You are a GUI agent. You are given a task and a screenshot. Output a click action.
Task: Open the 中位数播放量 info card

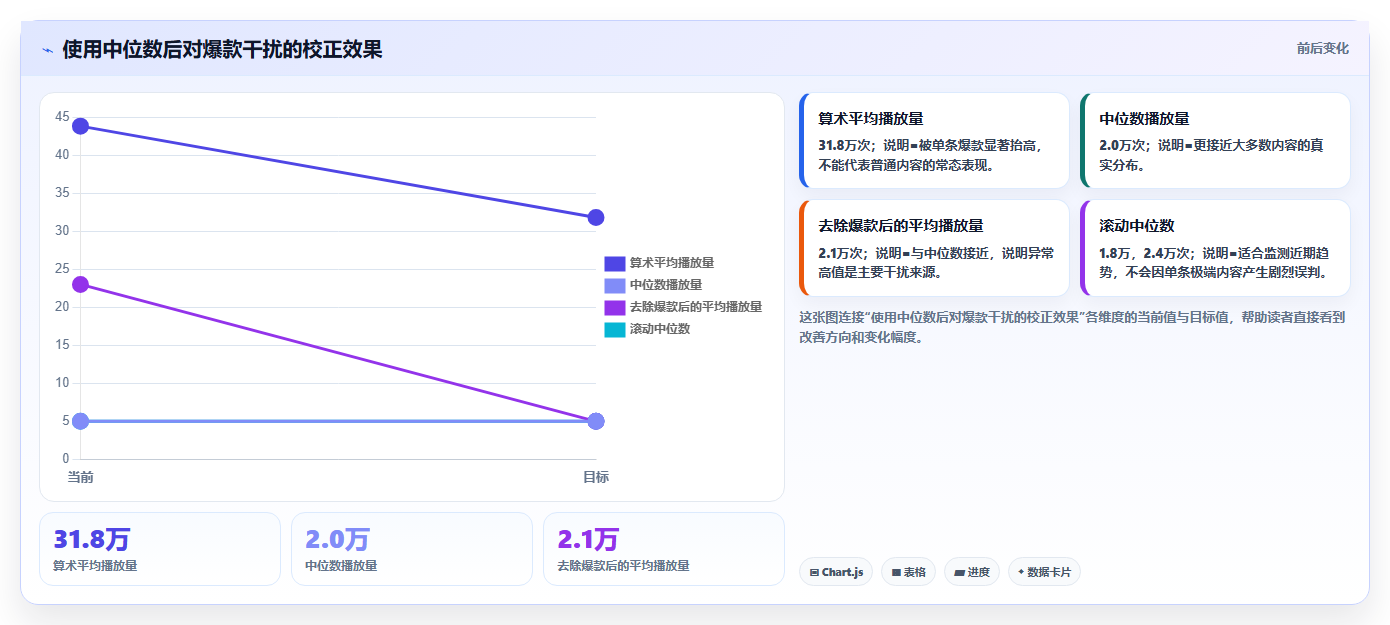tap(1215, 140)
